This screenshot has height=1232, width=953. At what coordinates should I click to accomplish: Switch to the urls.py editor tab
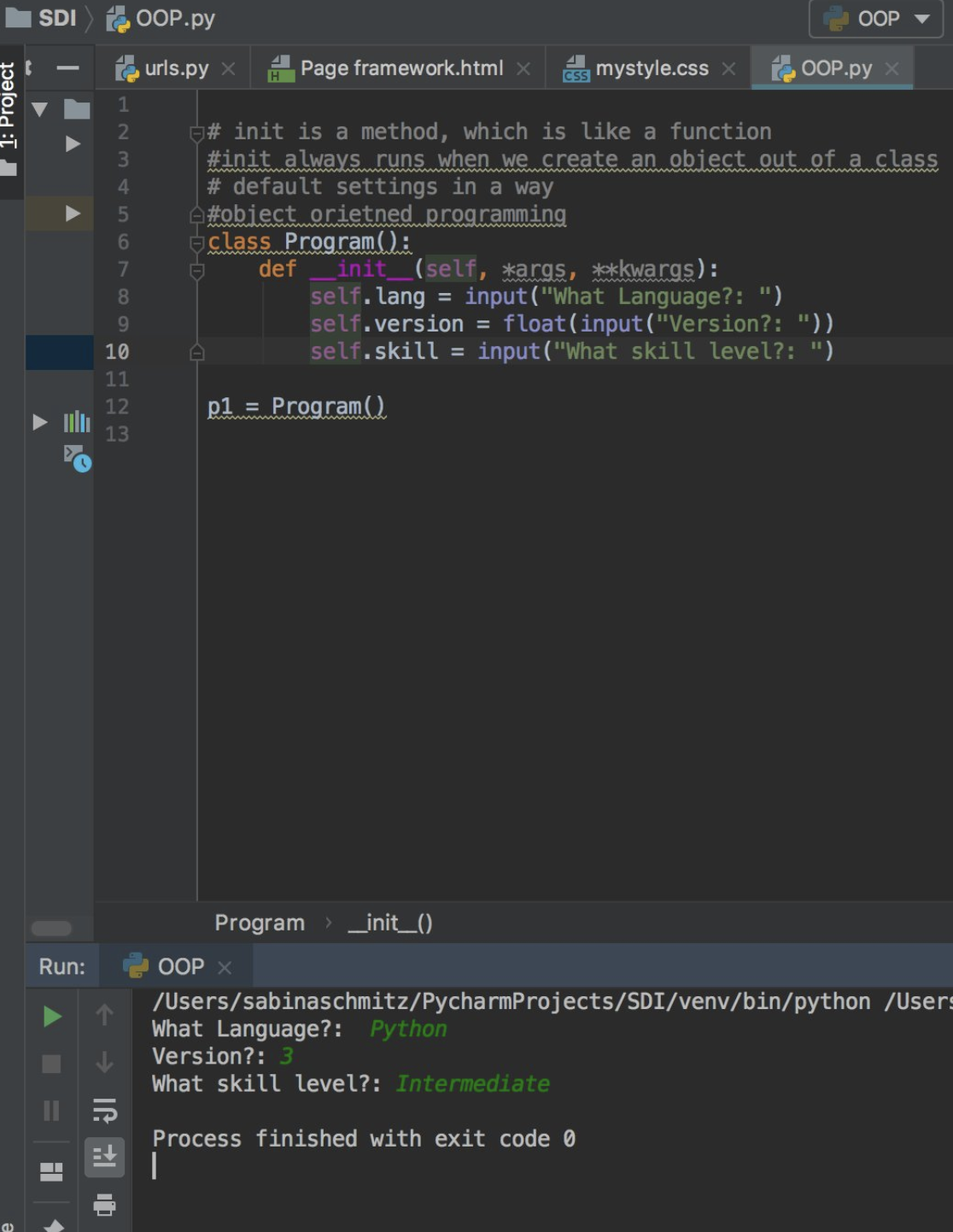coord(175,68)
